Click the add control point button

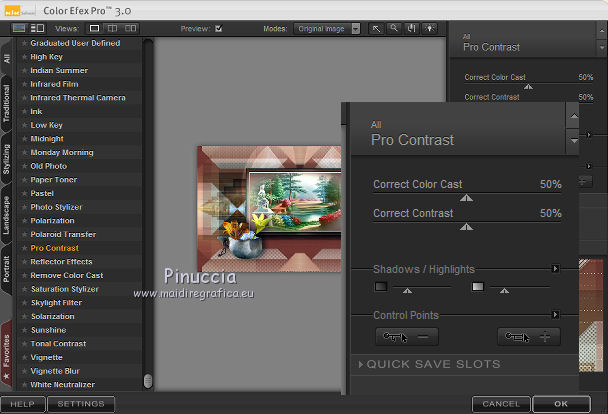[x=529, y=337]
